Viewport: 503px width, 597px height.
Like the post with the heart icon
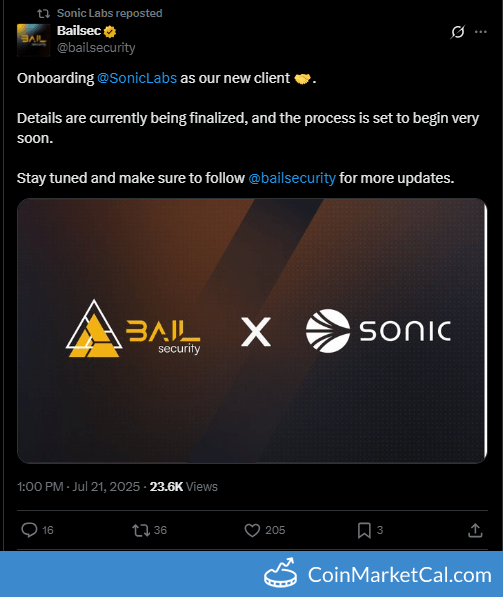[252, 530]
